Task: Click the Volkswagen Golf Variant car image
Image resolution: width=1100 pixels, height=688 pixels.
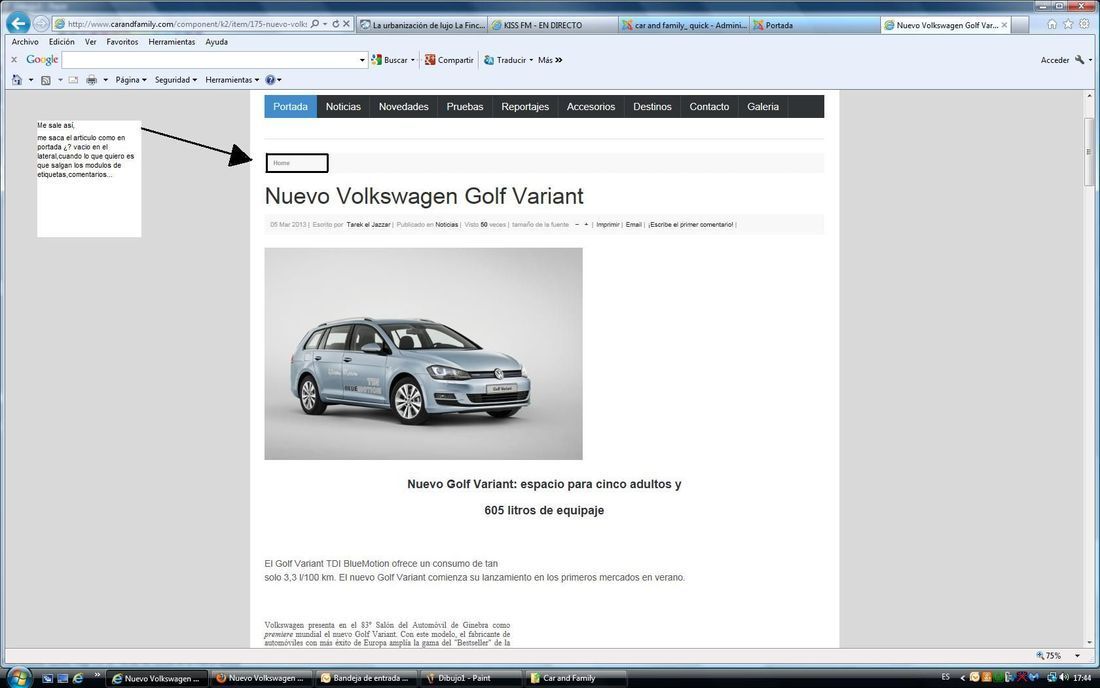Action: pyautogui.click(x=423, y=353)
